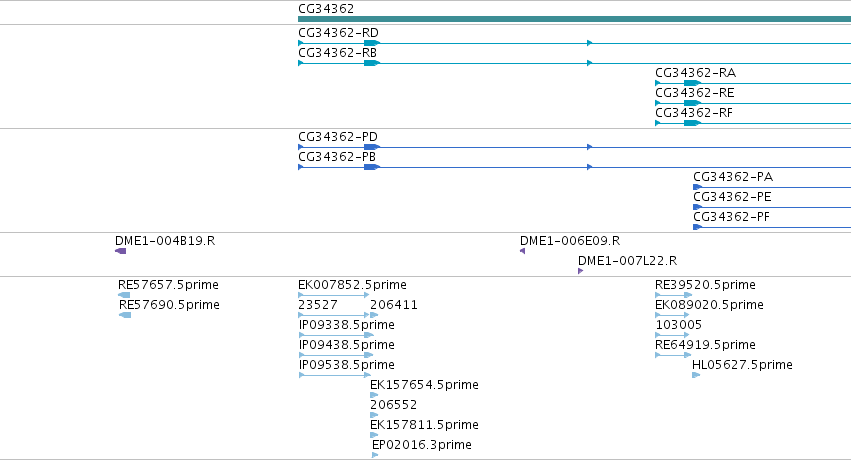This screenshot has height=460, width=851.
Task: Click the teal CG34362 gene bar
Action: click(x=574, y=19)
